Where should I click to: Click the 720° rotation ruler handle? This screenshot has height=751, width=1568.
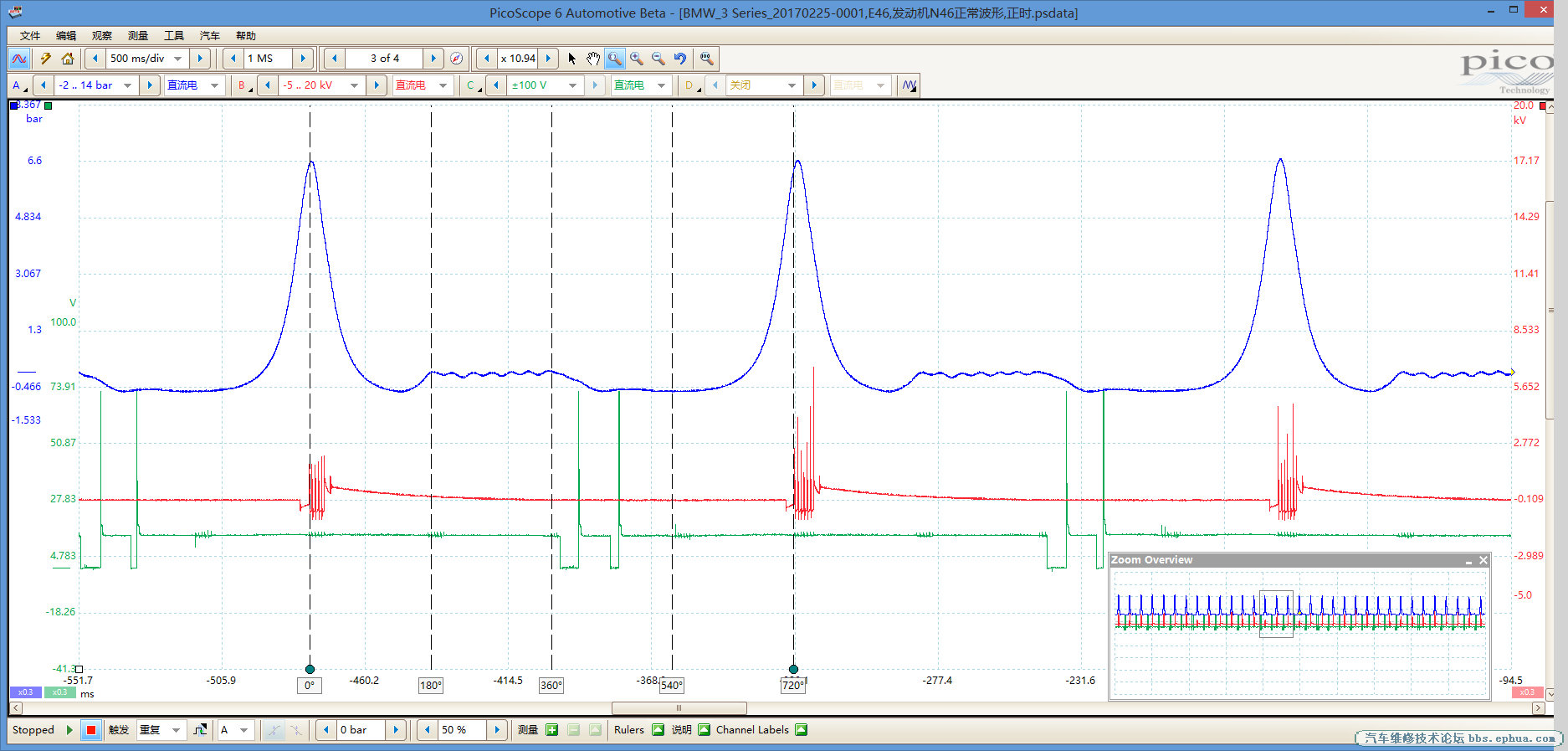coord(793,669)
